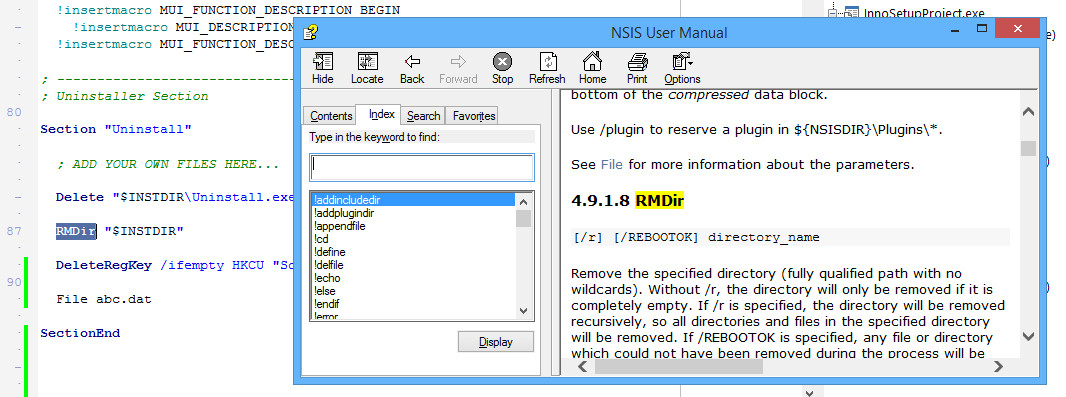1066x397 pixels.
Task: Click the RMDir keyword in the code editor
Action: point(76,231)
